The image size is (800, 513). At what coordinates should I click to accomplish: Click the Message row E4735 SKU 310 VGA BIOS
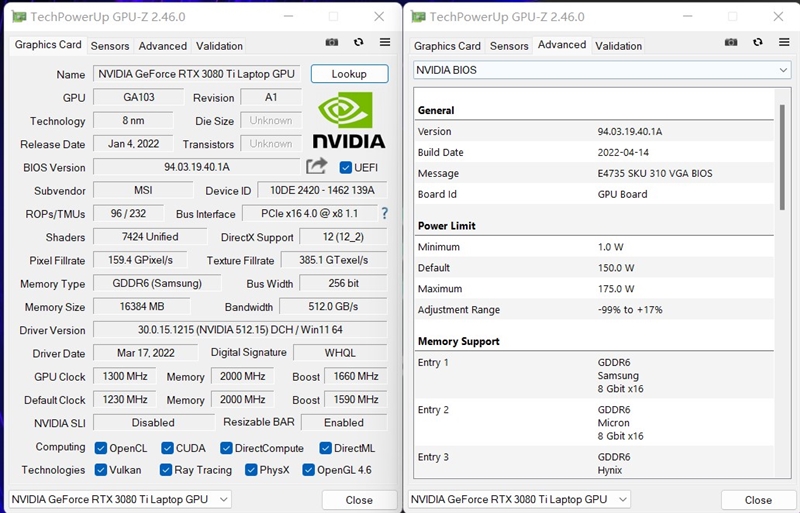point(594,173)
